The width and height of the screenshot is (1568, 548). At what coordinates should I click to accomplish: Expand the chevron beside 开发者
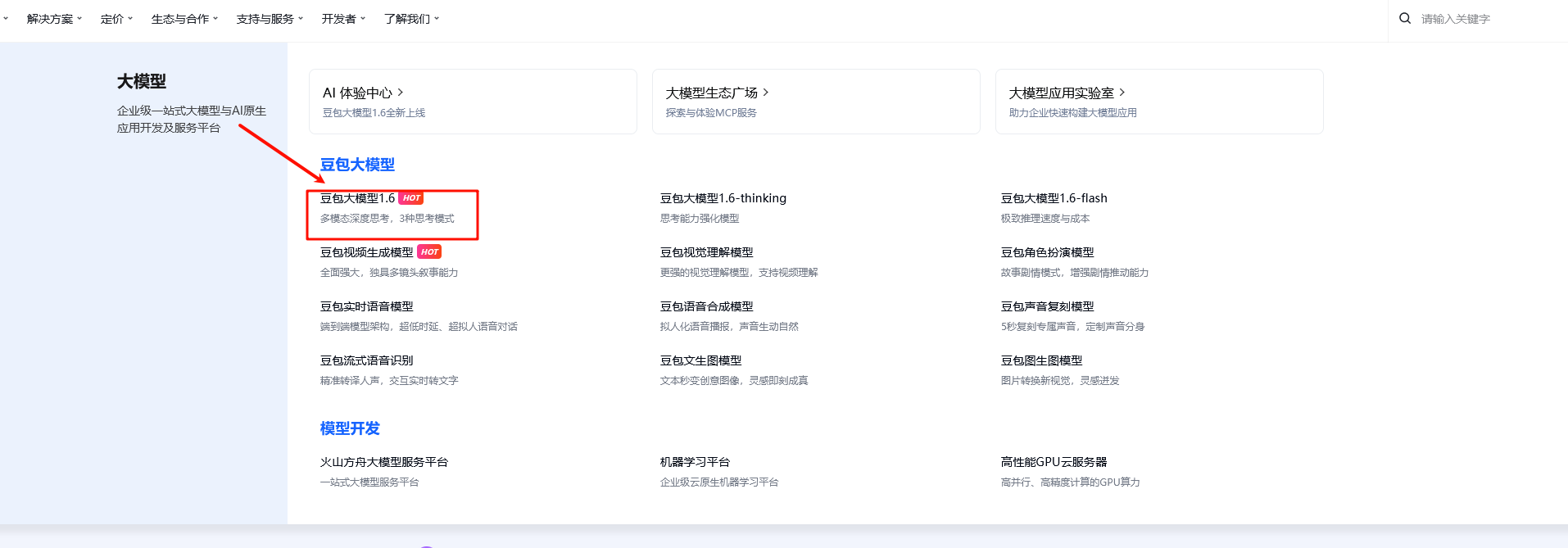(x=363, y=18)
